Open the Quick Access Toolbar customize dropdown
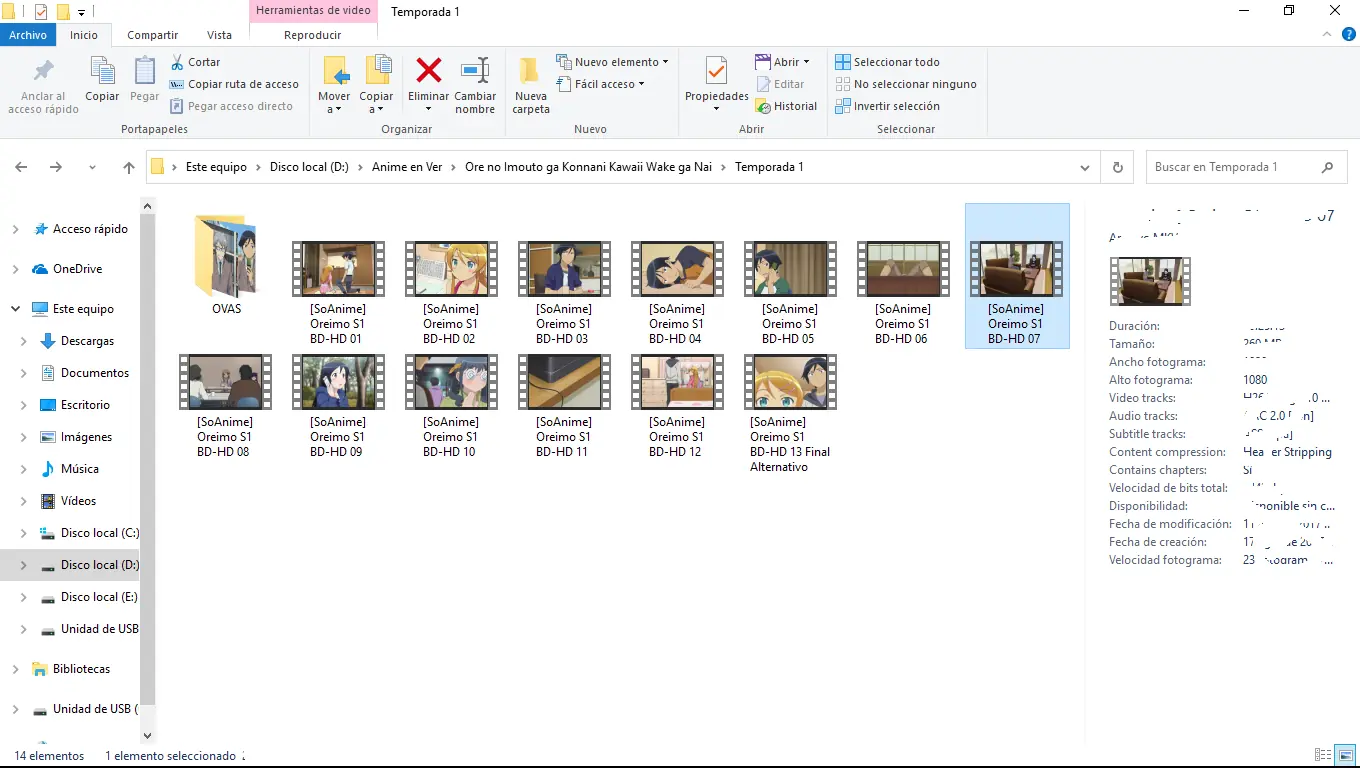Viewport: 1360px width, 768px height. click(x=82, y=12)
